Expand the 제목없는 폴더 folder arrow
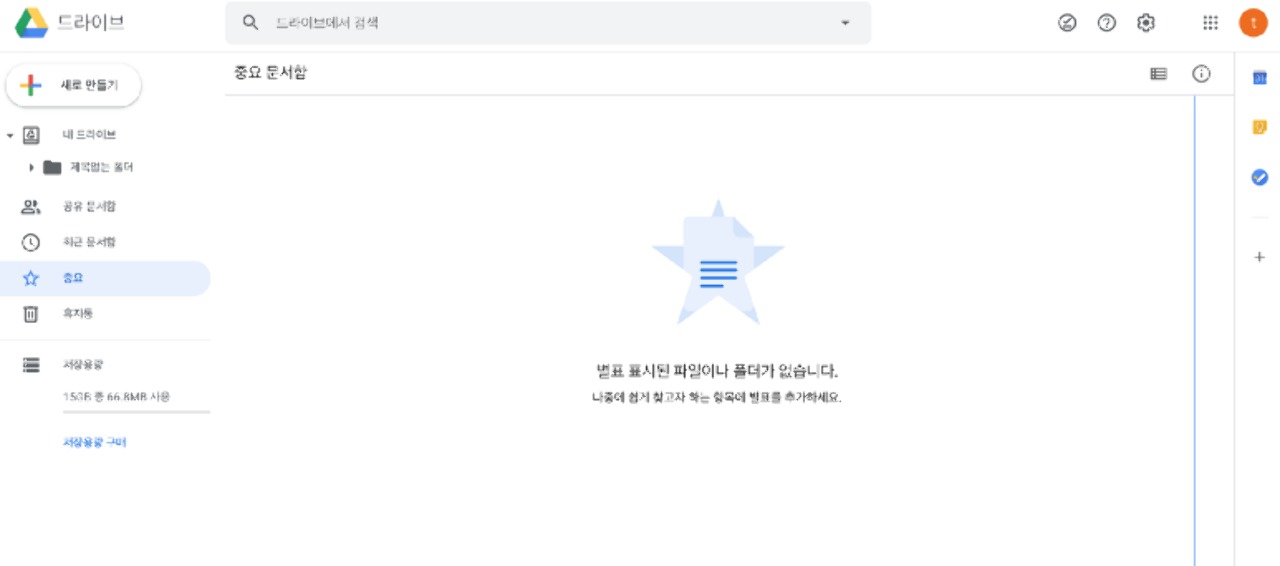 (32, 167)
